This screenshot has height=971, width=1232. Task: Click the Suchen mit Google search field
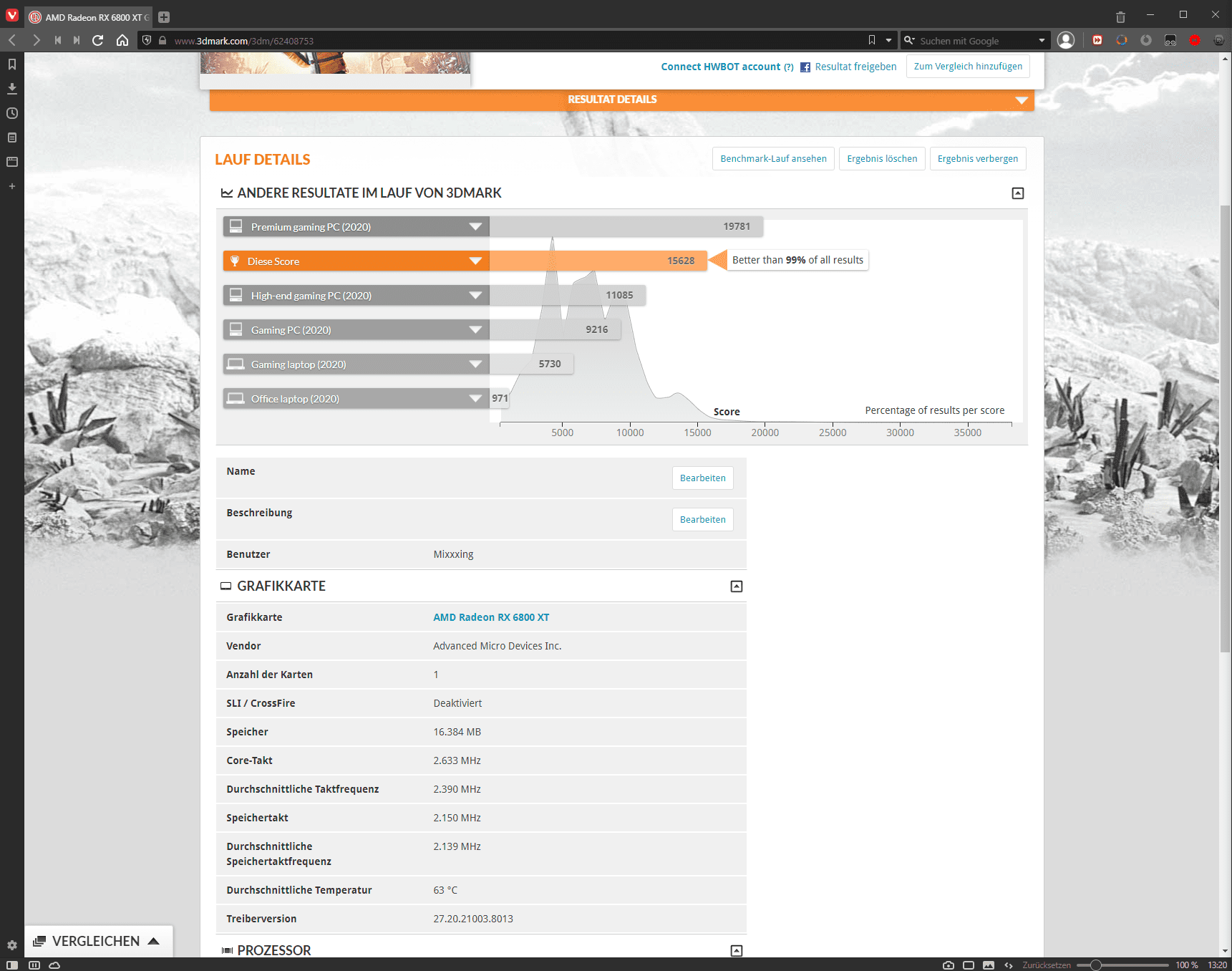[x=976, y=41]
